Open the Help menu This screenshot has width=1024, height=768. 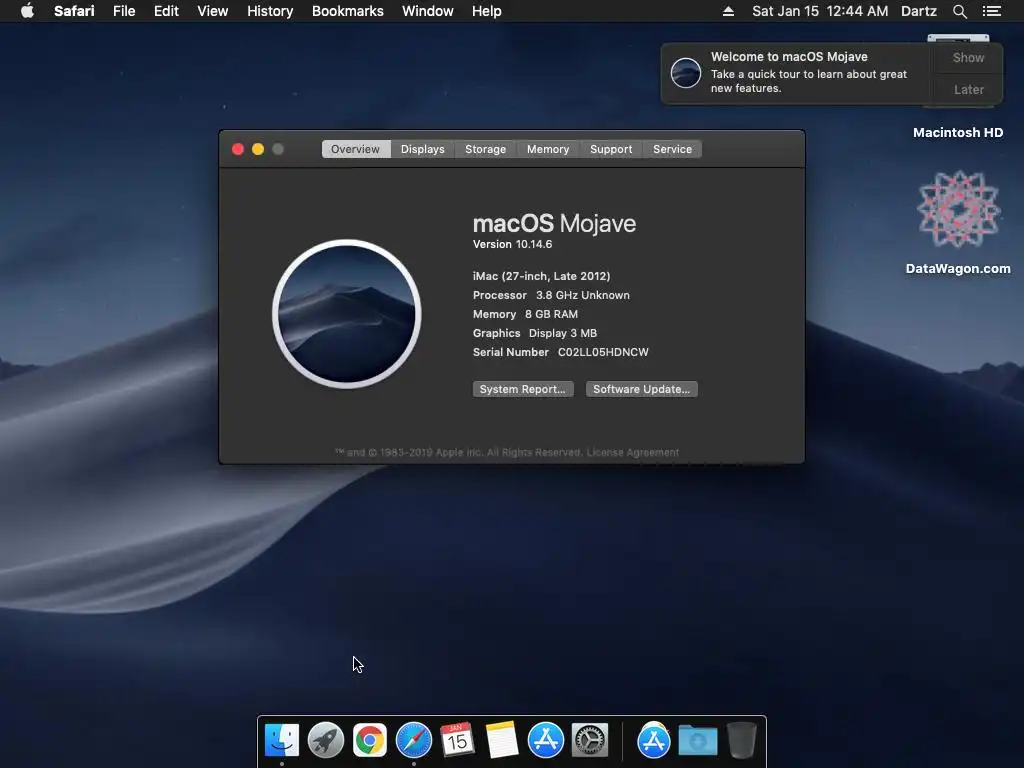coord(487,11)
